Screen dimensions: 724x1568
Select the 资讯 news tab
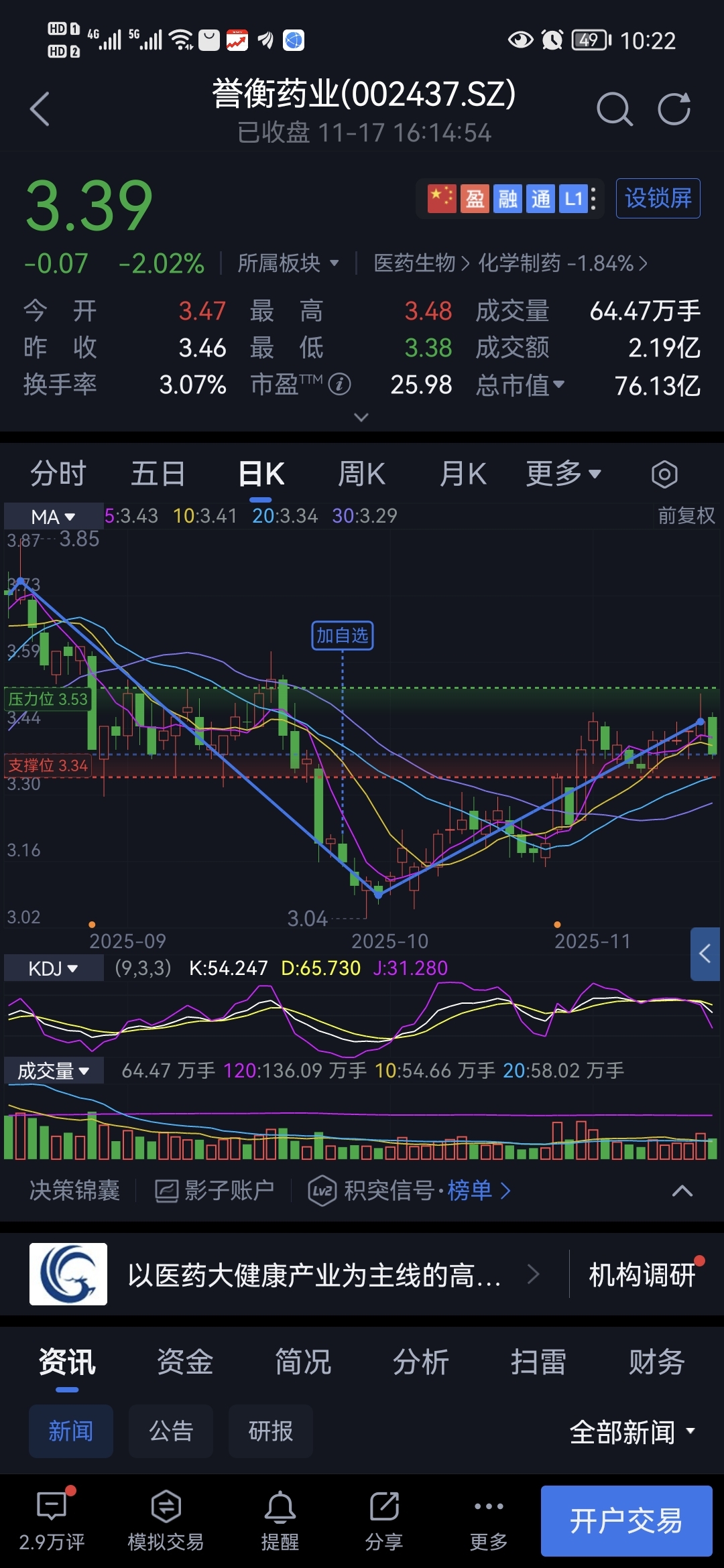[67, 1362]
